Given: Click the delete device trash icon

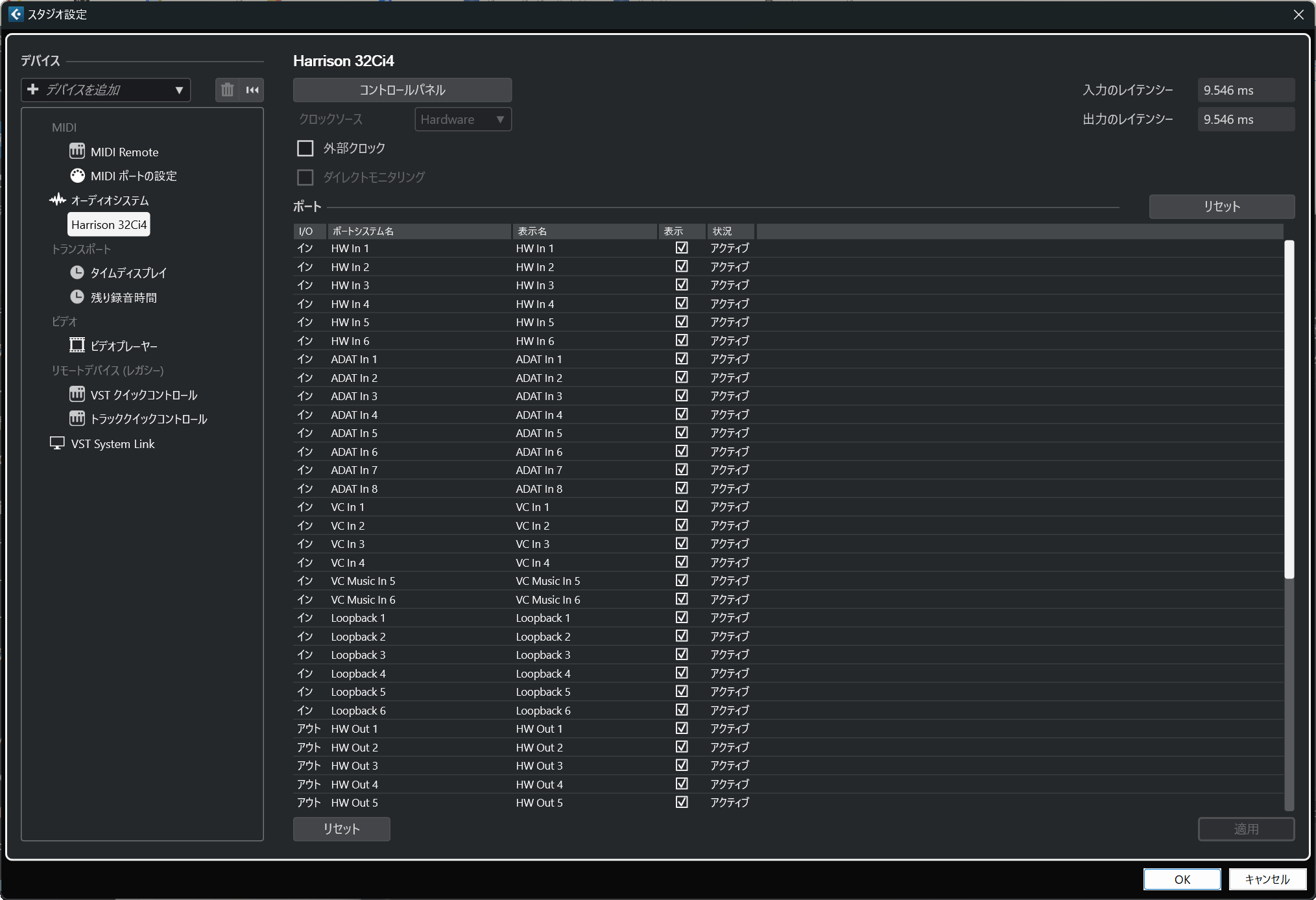Looking at the screenshot, I should click(227, 90).
